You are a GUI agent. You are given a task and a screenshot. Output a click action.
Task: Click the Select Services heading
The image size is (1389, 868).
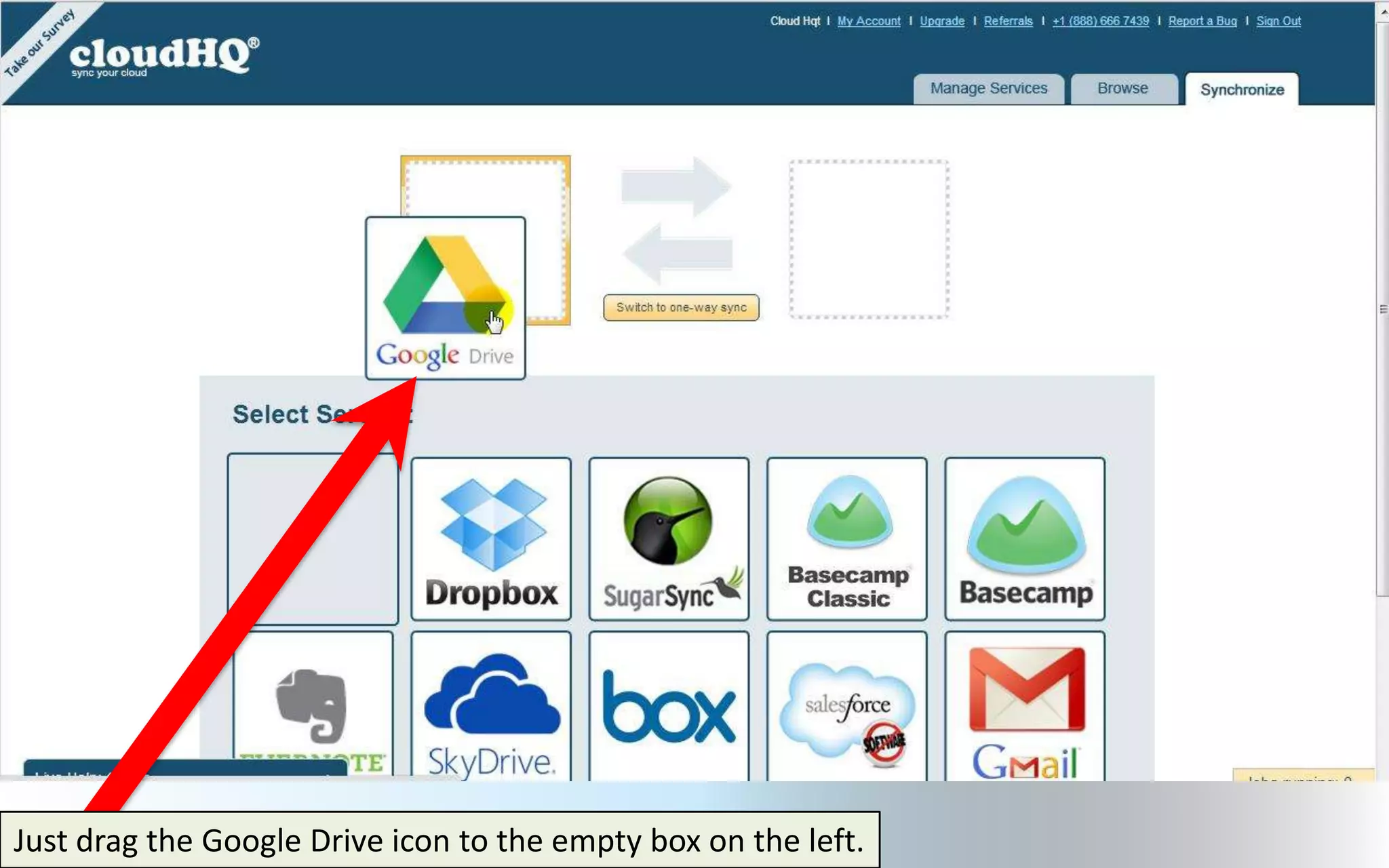click(322, 414)
